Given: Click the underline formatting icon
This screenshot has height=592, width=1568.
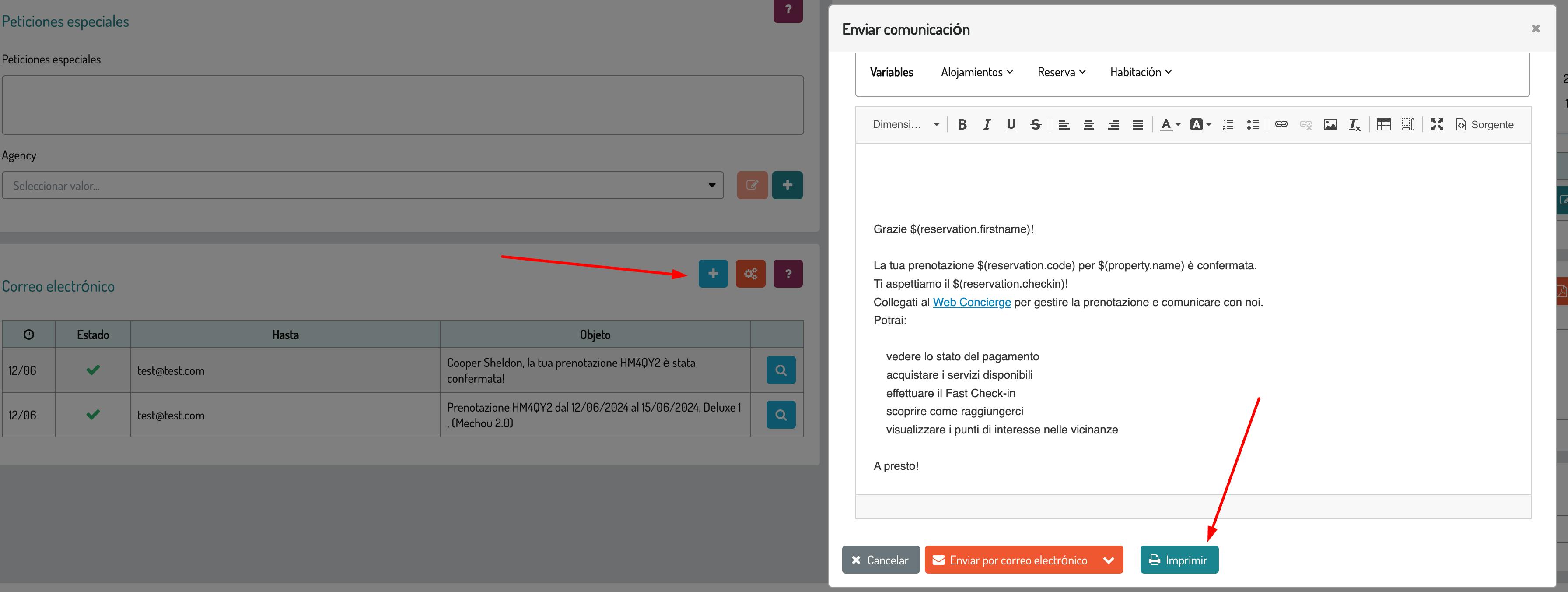Looking at the screenshot, I should click(x=1011, y=125).
